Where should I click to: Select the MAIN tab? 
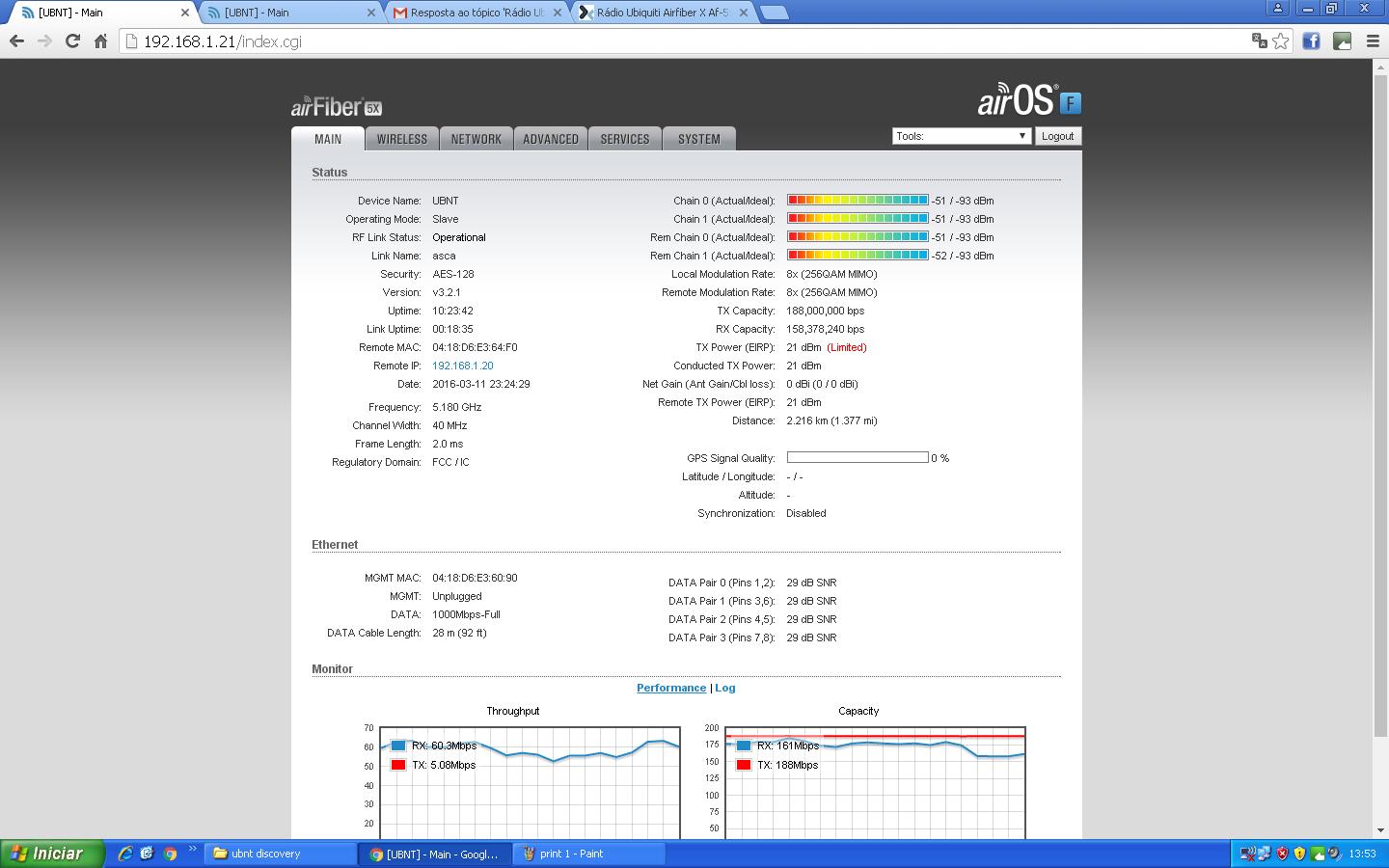pos(328,139)
